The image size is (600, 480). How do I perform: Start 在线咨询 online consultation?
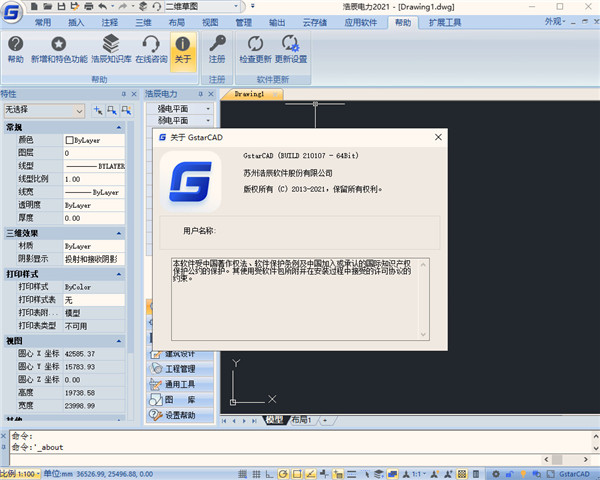tap(151, 50)
